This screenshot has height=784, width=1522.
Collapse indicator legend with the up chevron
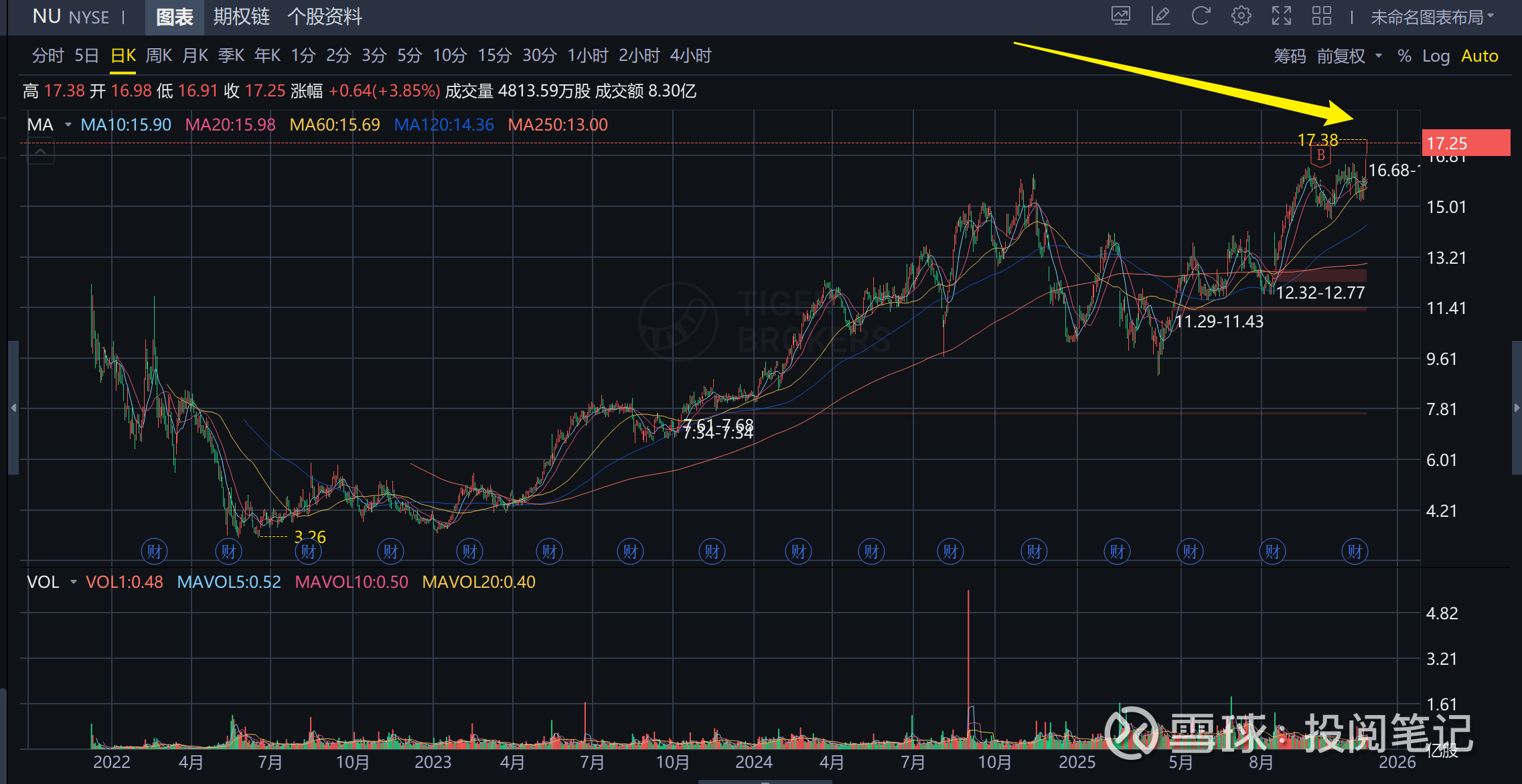tap(41, 152)
